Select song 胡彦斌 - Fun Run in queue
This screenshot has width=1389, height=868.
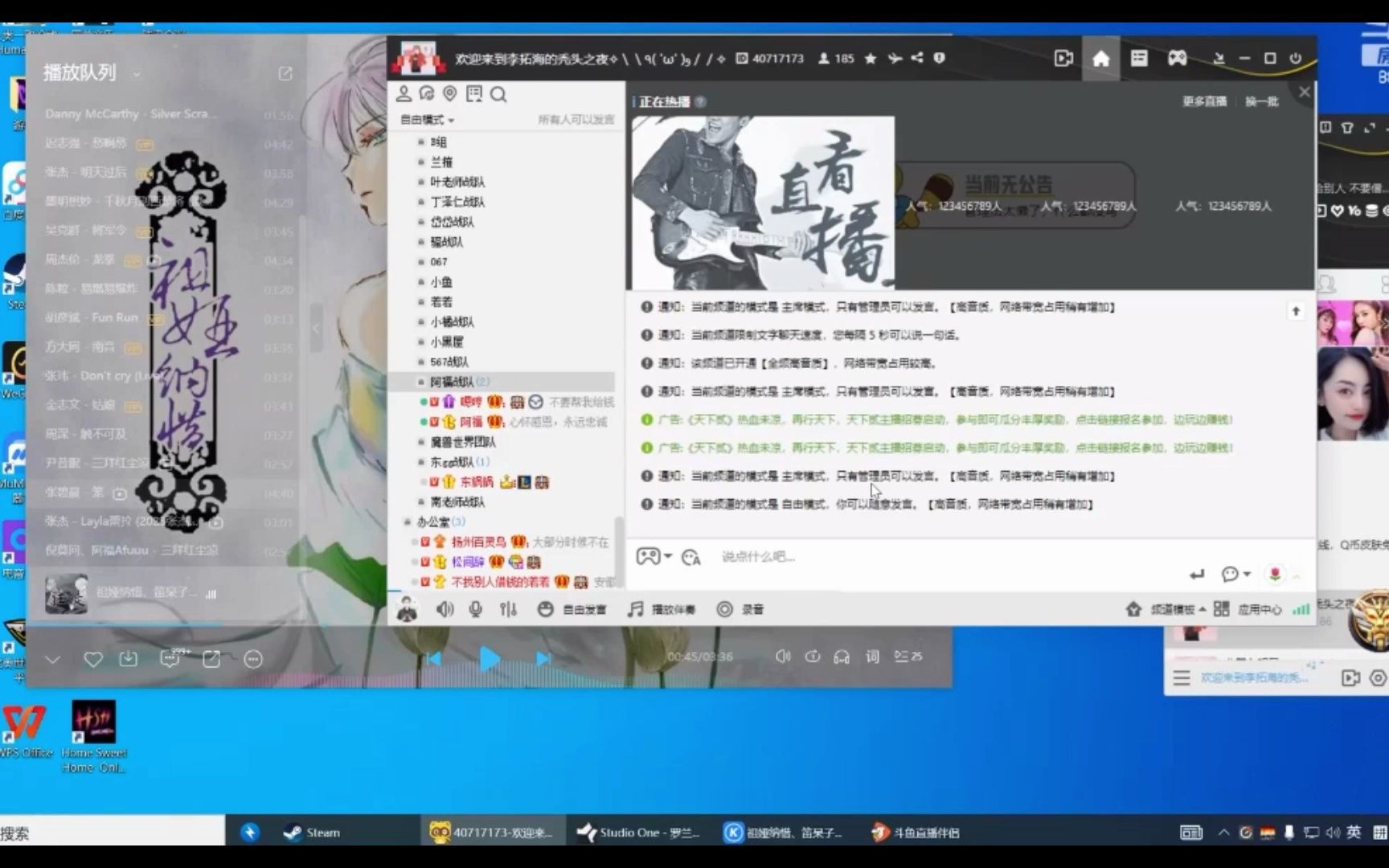169,317
